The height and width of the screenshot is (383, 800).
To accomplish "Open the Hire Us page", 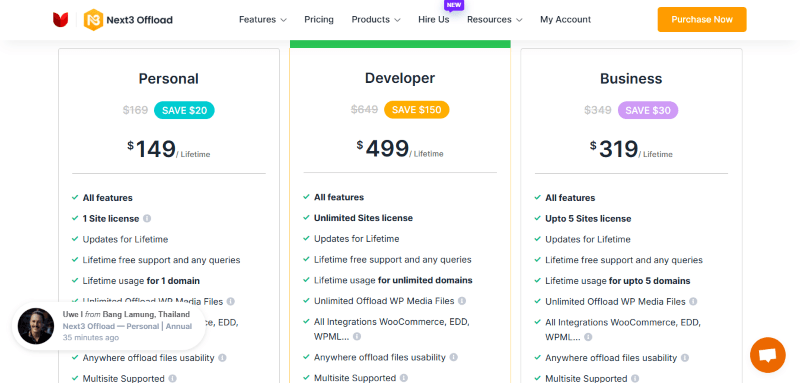I will (x=434, y=20).
